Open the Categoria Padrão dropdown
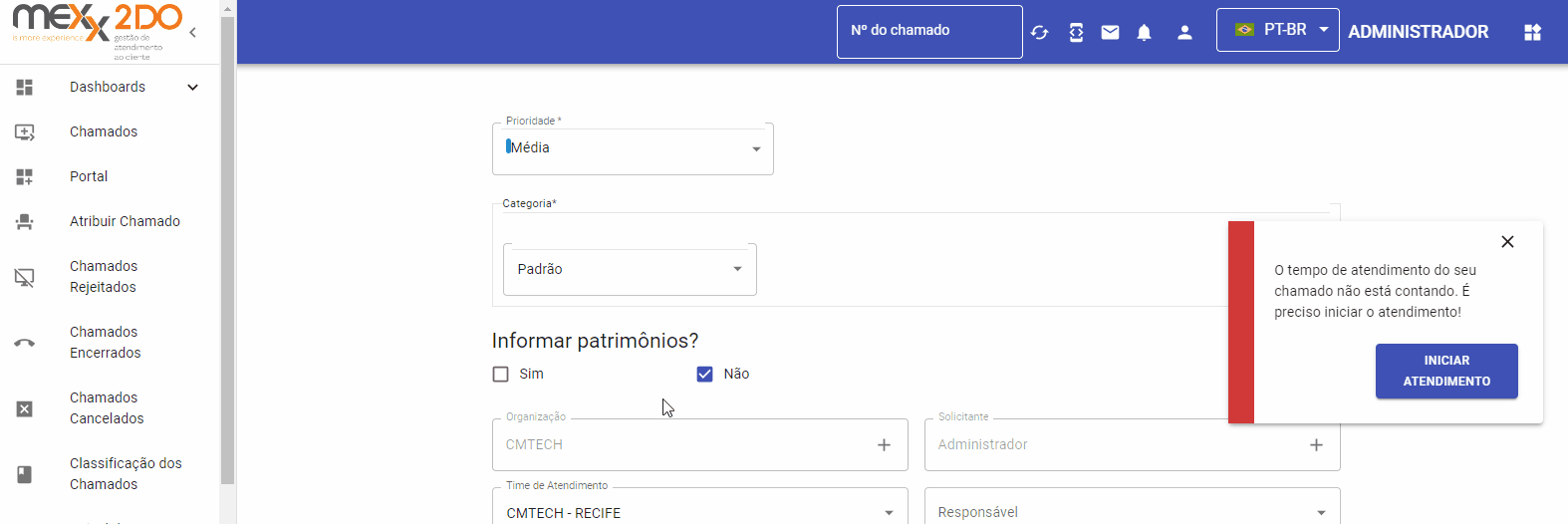The width and height of the screenshot is (1568, 524). pyautogui.click(x=630, y=269)
